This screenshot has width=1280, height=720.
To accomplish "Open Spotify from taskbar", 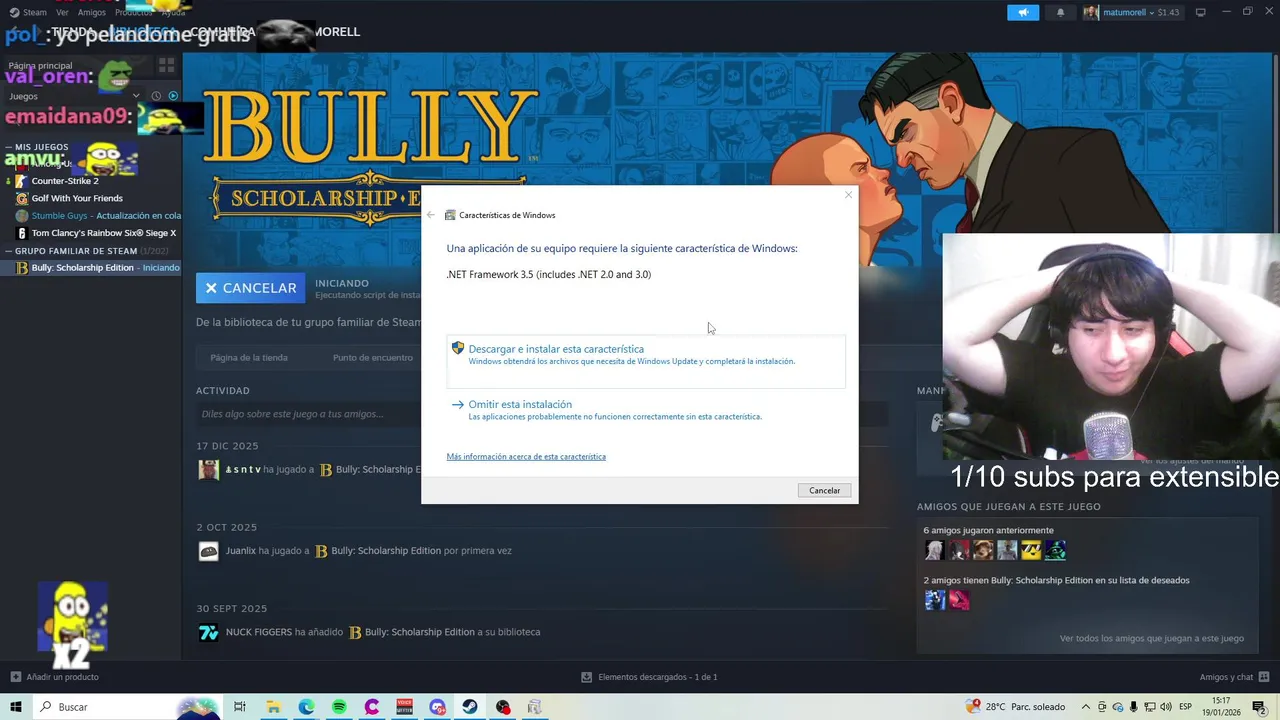I will [339, 707].
